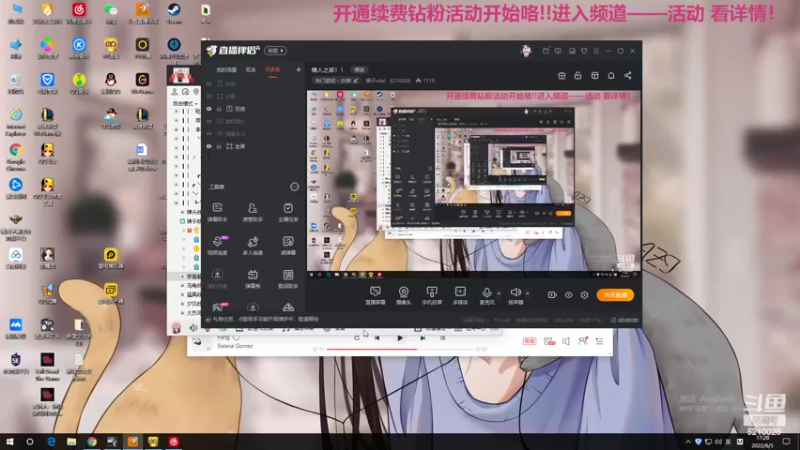
Task: Lock the bottom 全屏 source layer
Action: [x=219, y=146]
